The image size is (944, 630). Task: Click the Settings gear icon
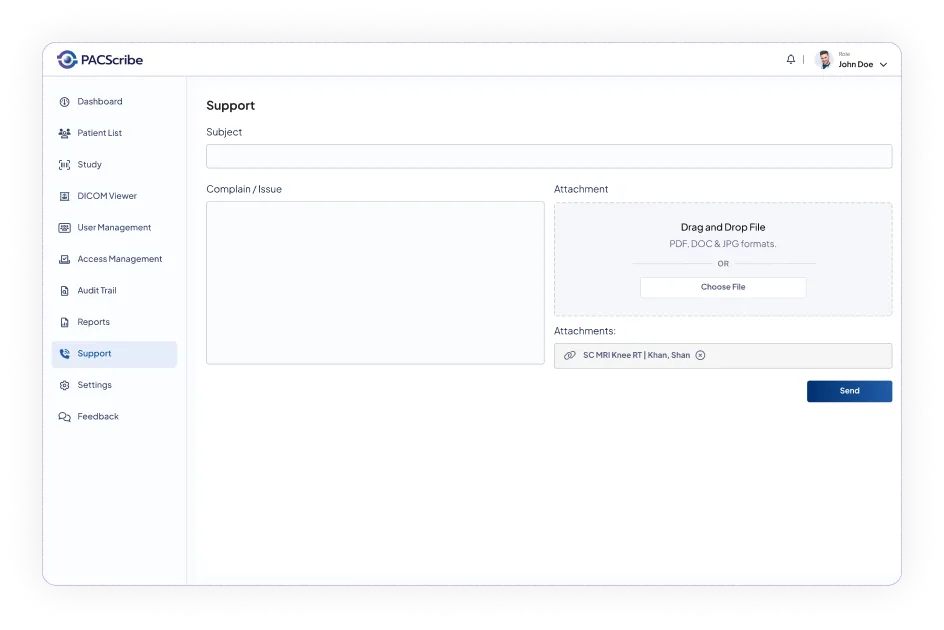click(x=65, y=385)
